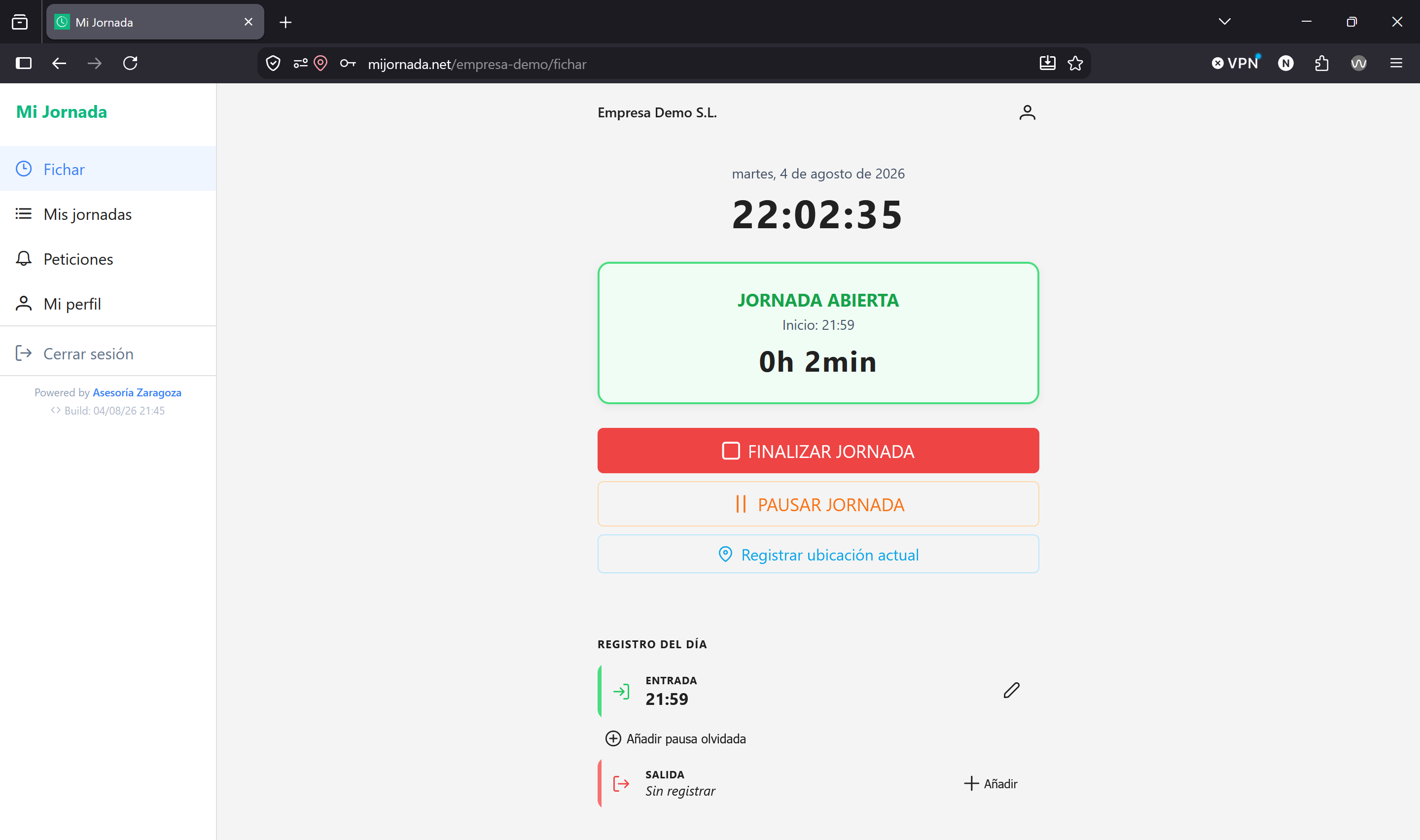Open the VPN extension
The height and width of the screenshot is (840, 1420).
click(1236, 64)
